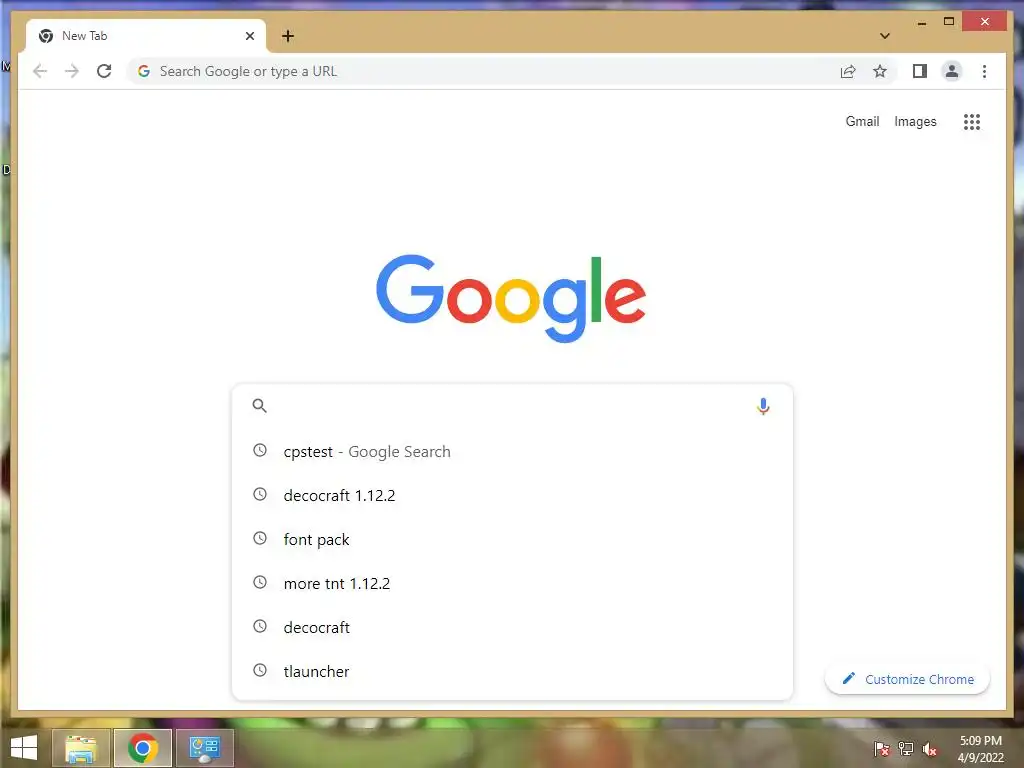Choose the decocraft 1.12.2 suggestion

[x=513, y=495]
